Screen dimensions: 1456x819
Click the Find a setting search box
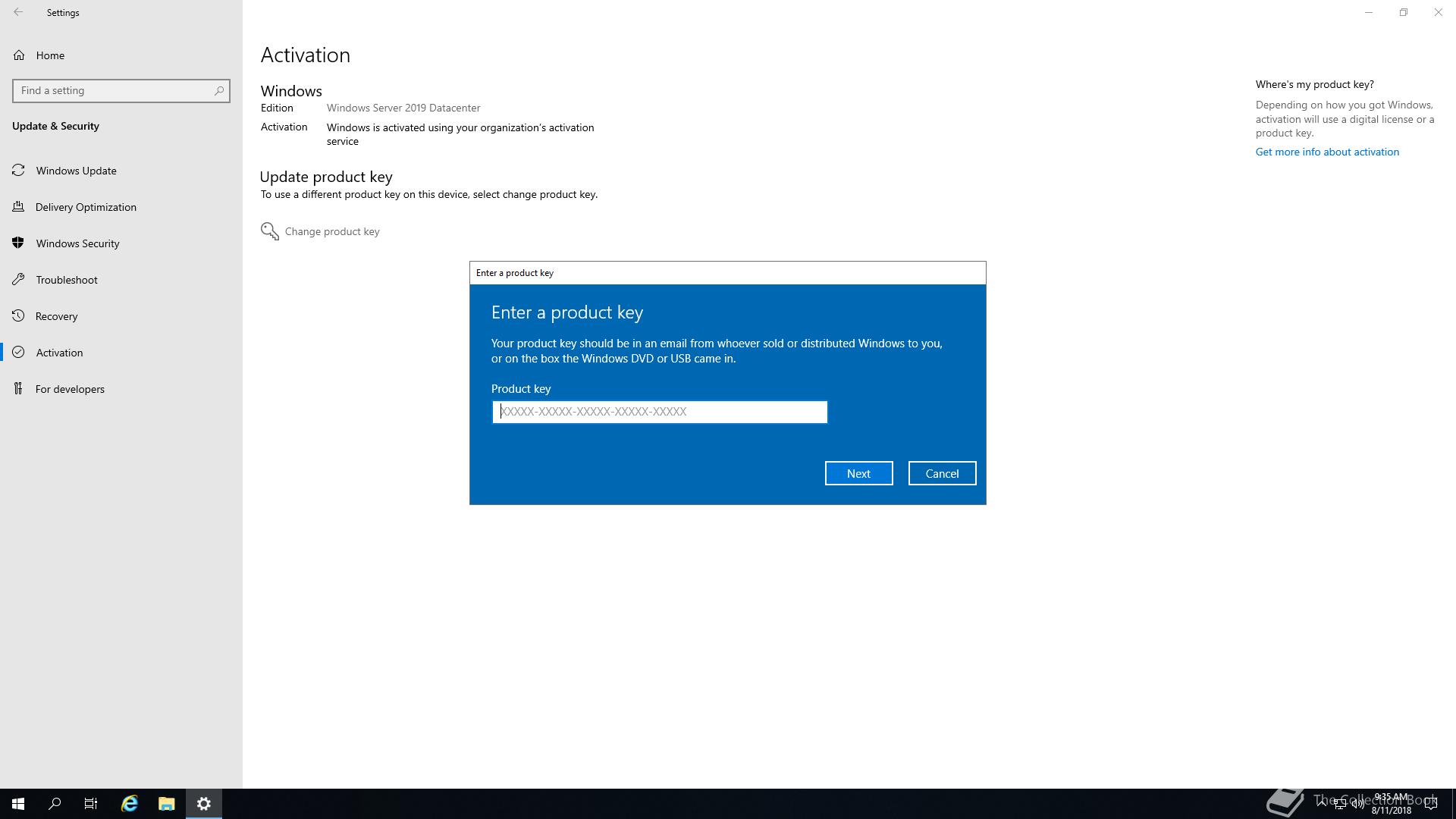tap(114, 91)
